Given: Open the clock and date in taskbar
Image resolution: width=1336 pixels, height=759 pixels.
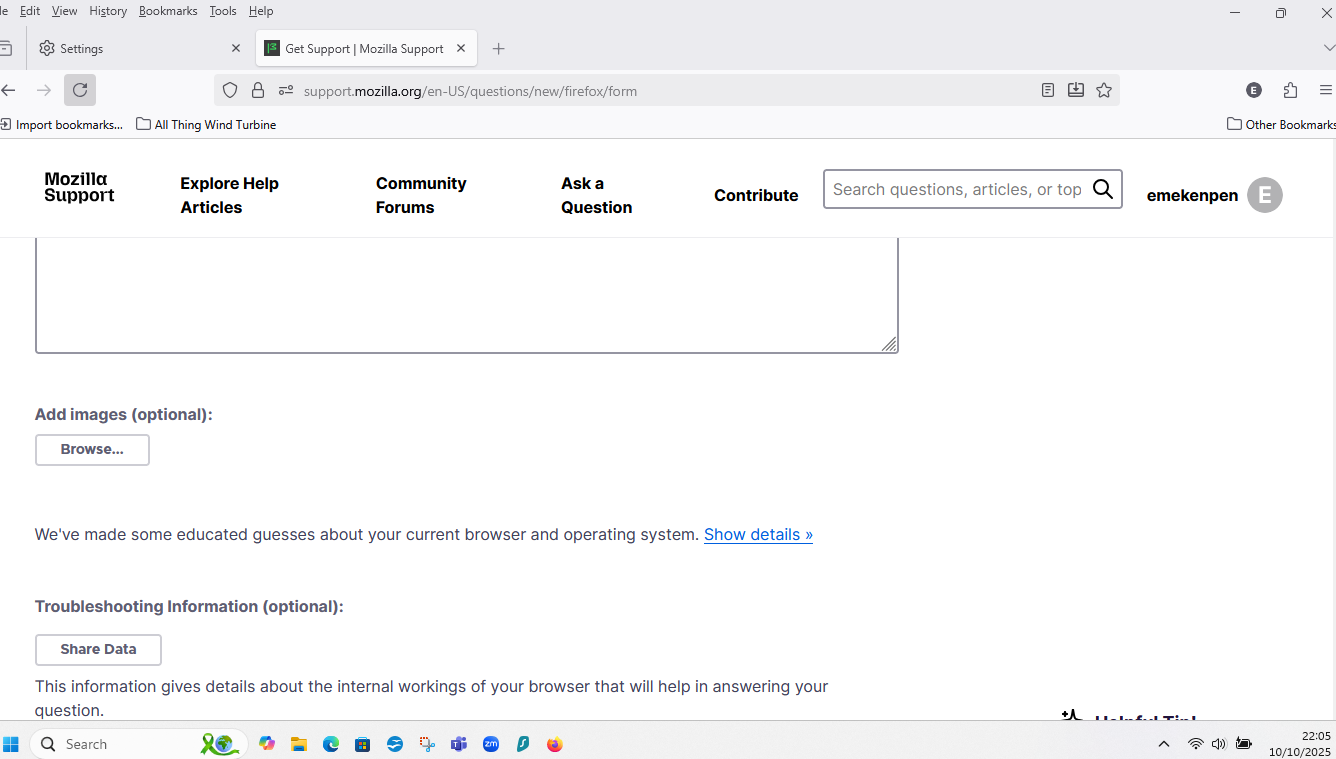Looking at the screenshot, I should (x=1300, y=744).
